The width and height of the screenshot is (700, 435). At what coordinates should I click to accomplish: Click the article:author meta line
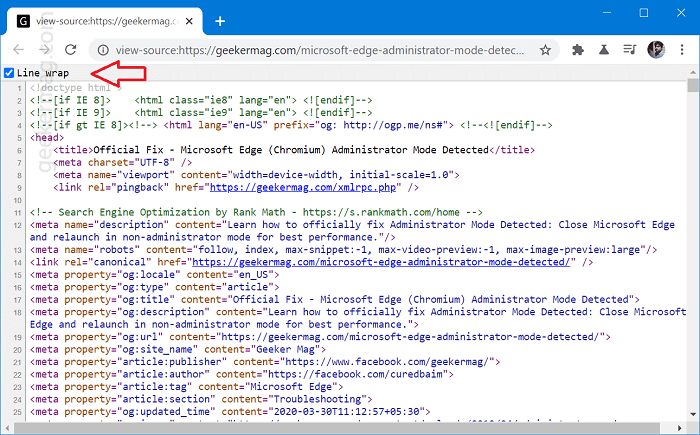click(242, 374)
